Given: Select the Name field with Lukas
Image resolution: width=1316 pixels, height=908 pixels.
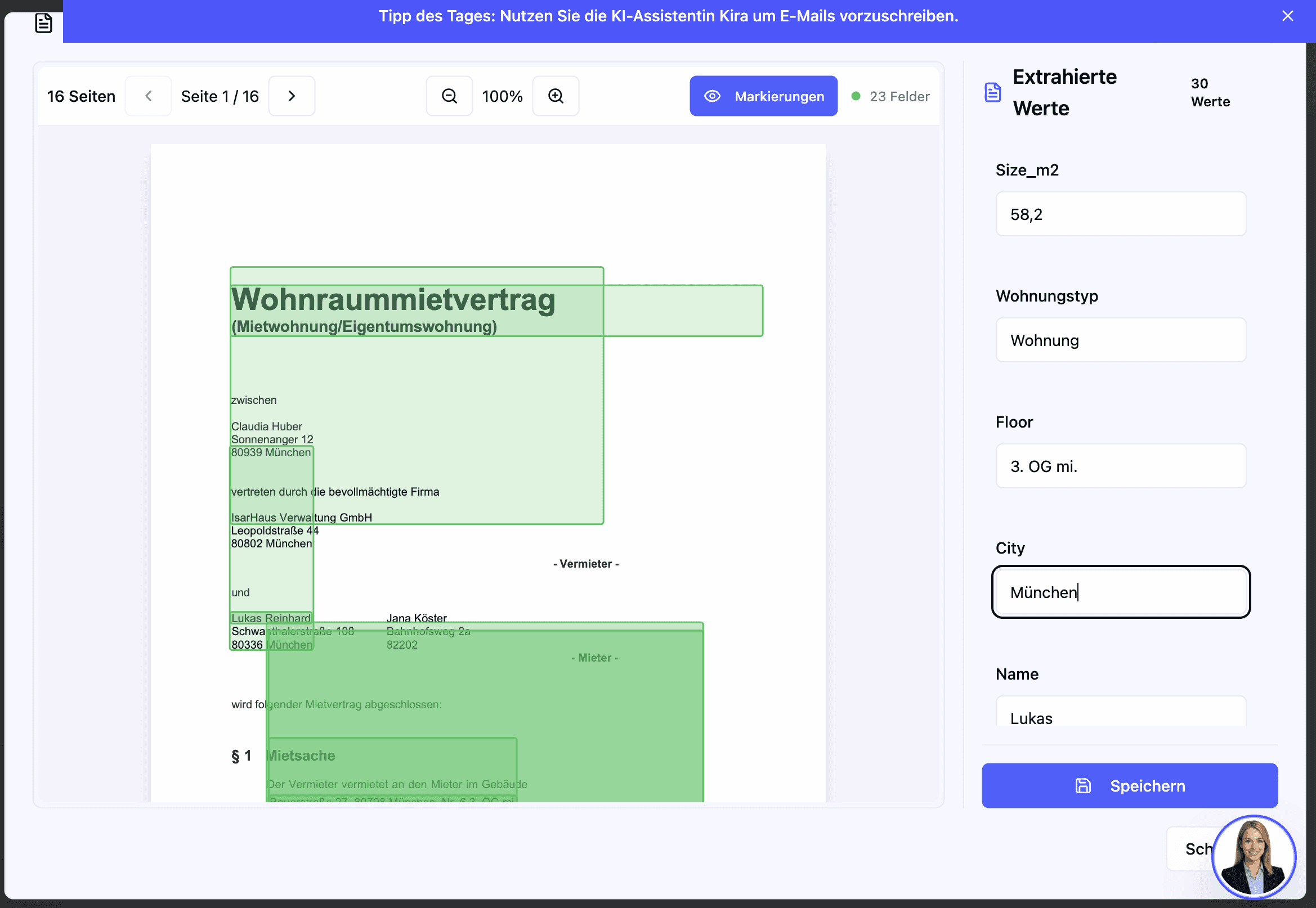Looking at the screenshot, I should click(1120, 714).
